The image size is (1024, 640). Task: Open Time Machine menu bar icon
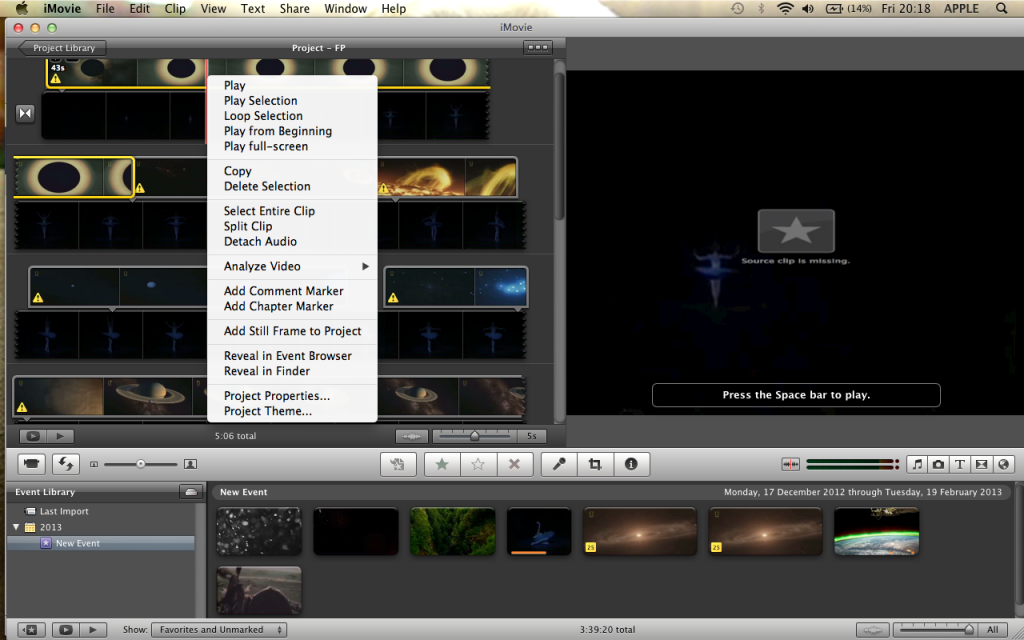point(737,8)
